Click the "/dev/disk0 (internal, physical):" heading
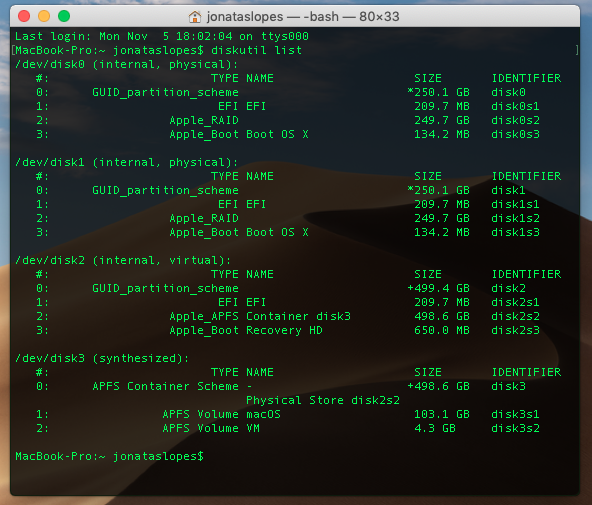 pyautogui.click(x=126, y=65)
